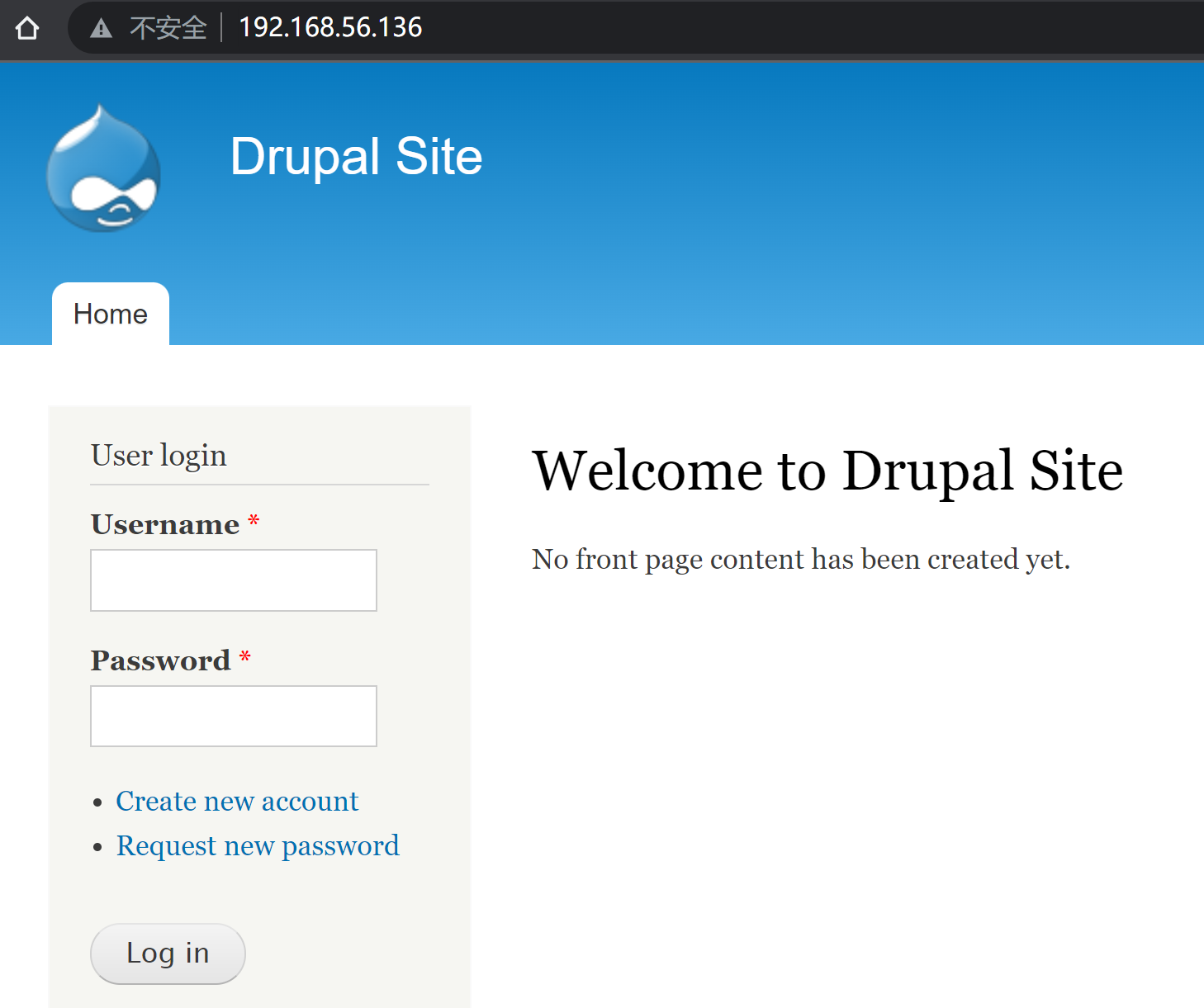Select the Home tab
The width and height of the screenshot is (1204, 1008).
click(x=111, y=314)
